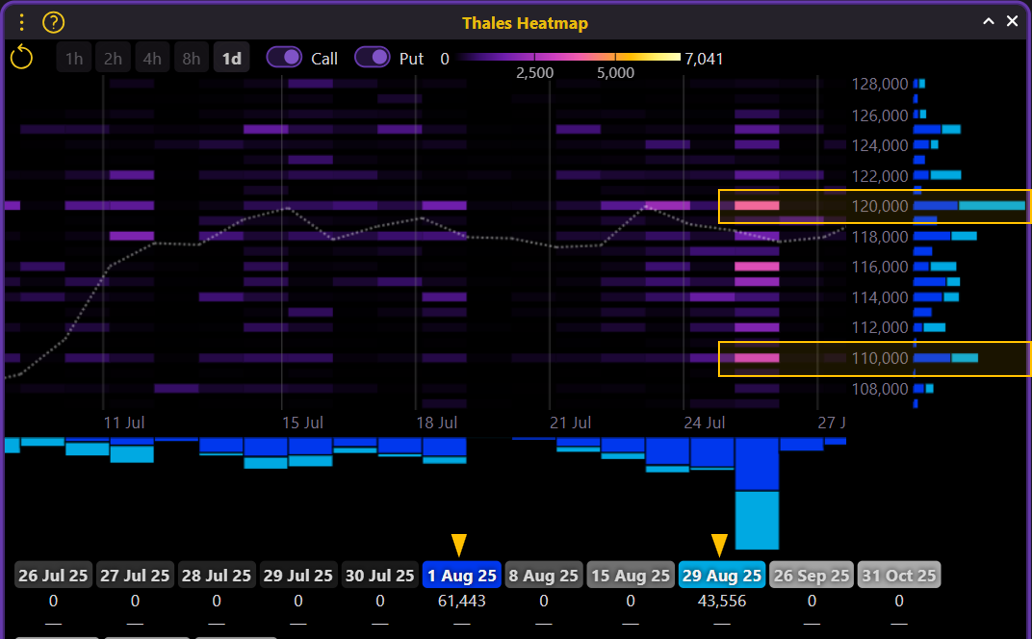Select the 1h timeframe
1032x639 pixels.
[74, 59]
